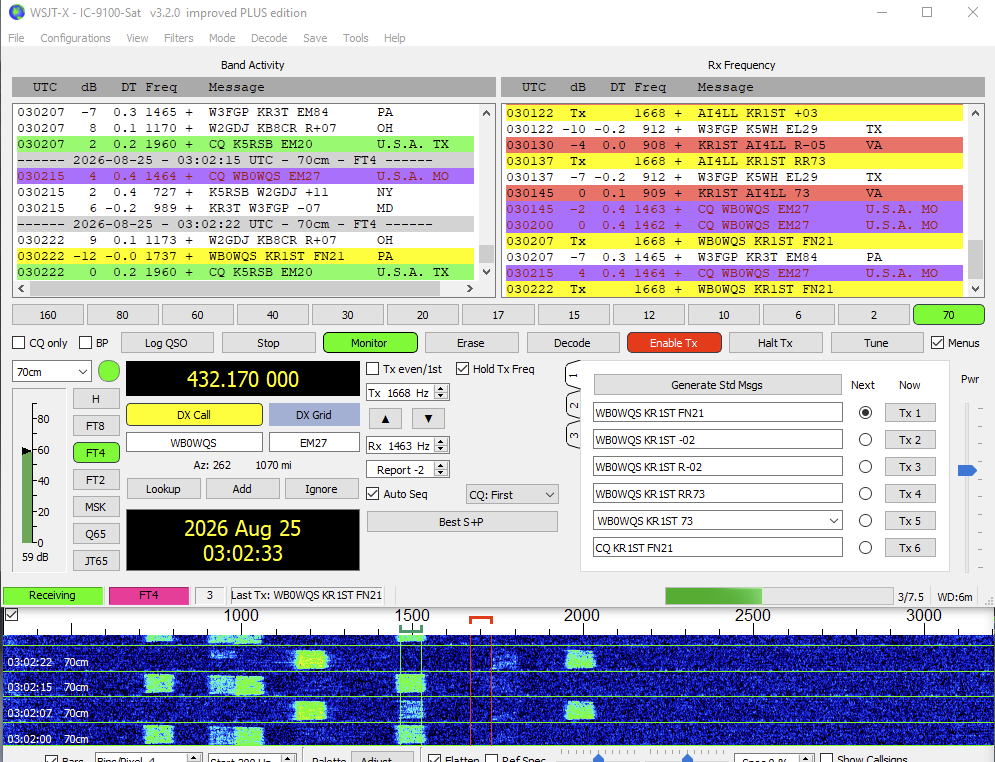
Task: Open the WB0WQS KR1ST 73 message dropdown
Action: (x=834, y=521)
